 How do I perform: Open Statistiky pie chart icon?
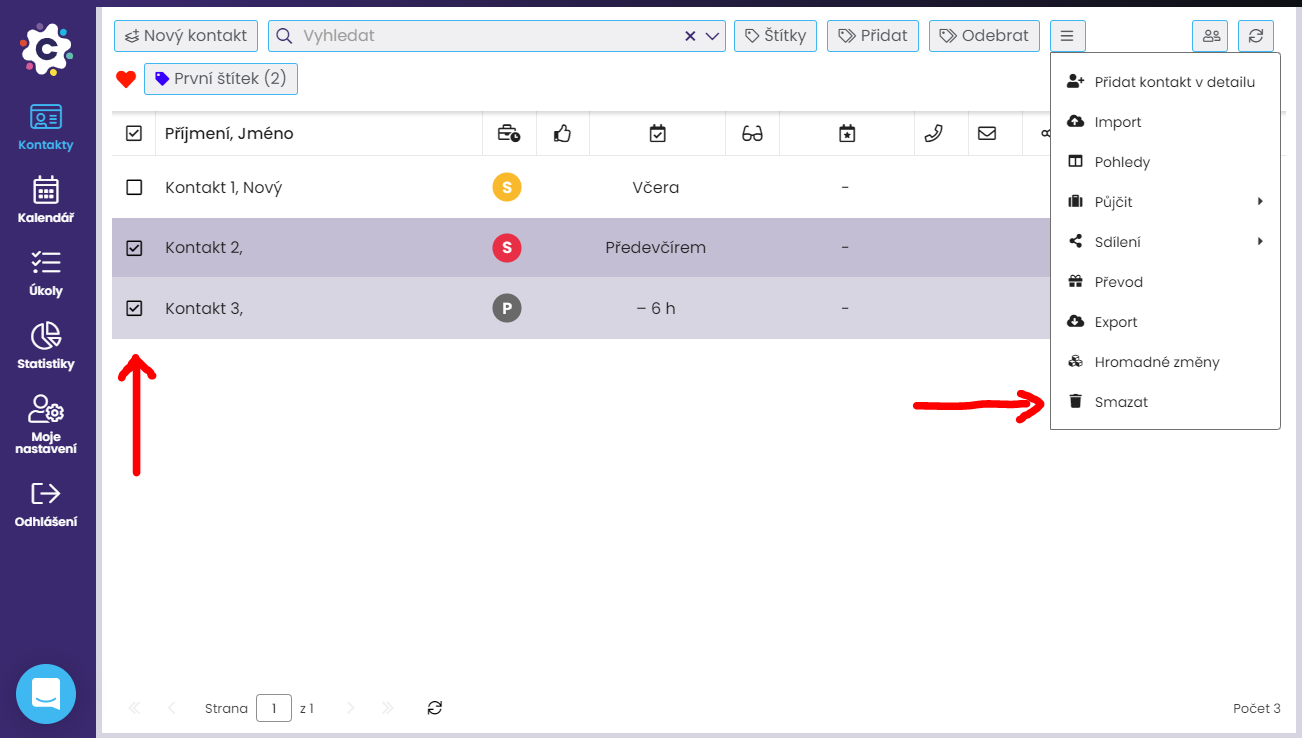pos(46,345)
